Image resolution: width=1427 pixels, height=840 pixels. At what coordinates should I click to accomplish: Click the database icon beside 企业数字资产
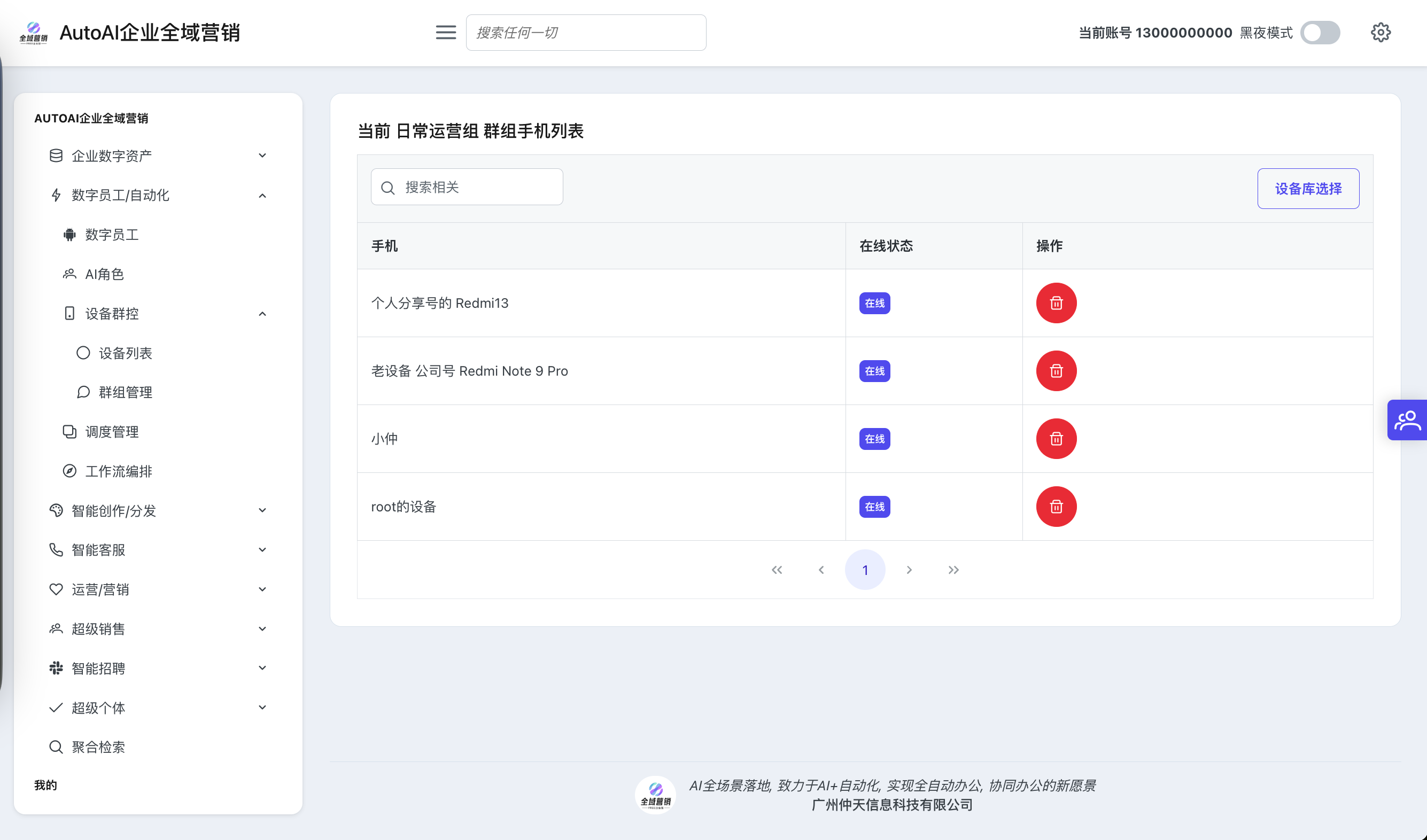[x=56, y=155]
